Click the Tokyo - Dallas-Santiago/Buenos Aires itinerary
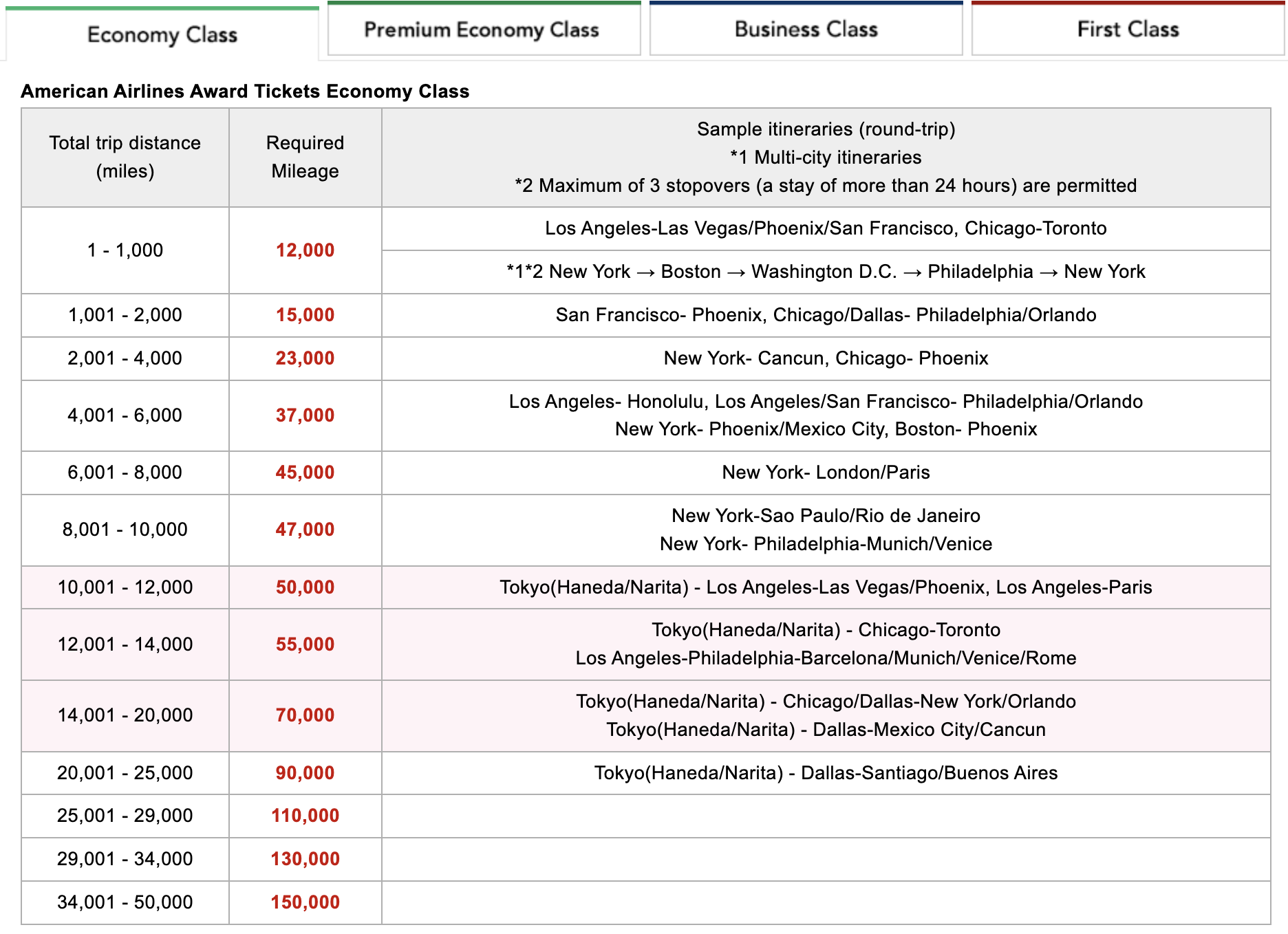This screenshot has width=1288, height=934. [x=826, y=773]
